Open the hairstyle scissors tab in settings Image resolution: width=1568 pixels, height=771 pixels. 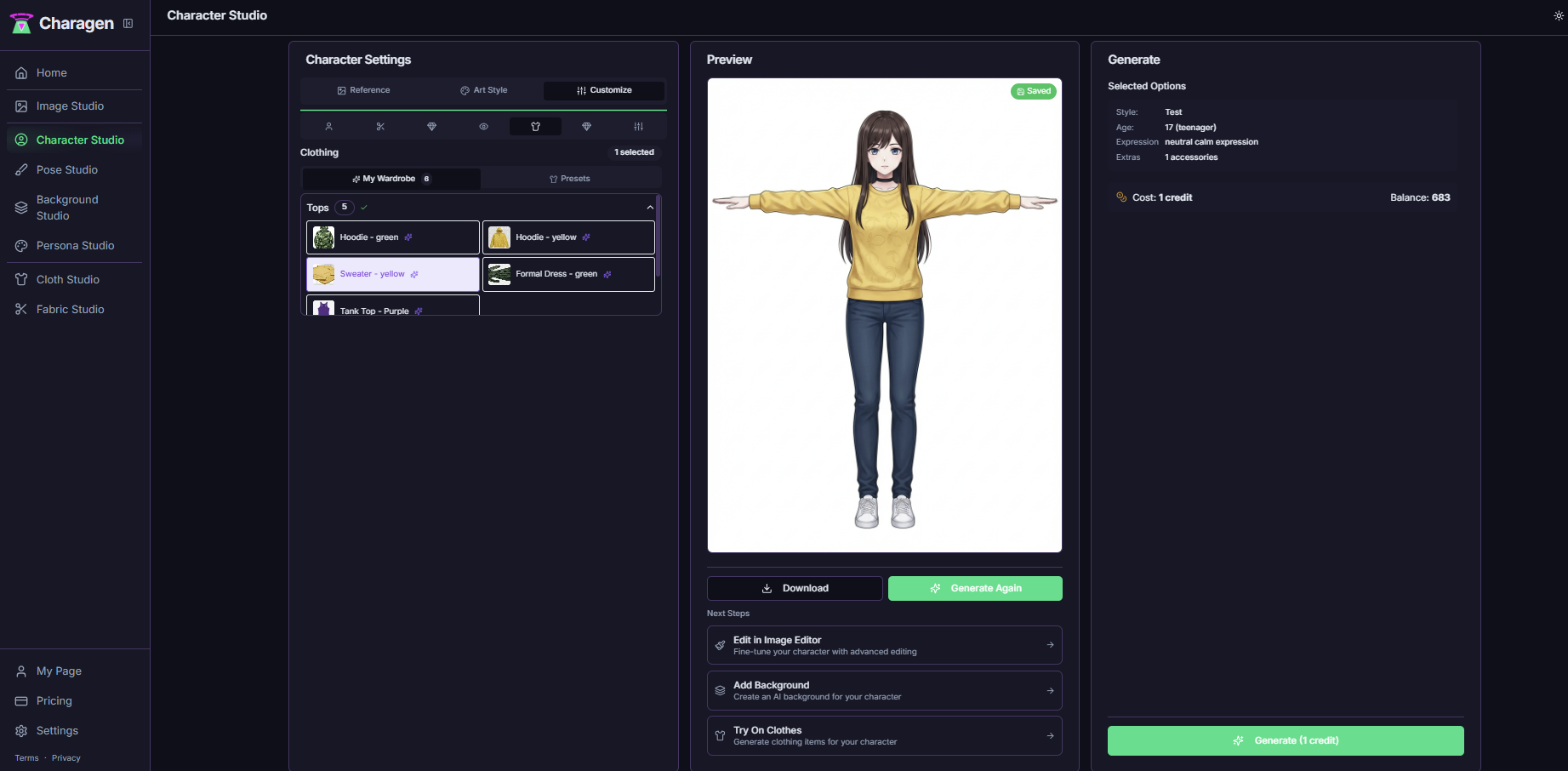click(x=380, y=126)
